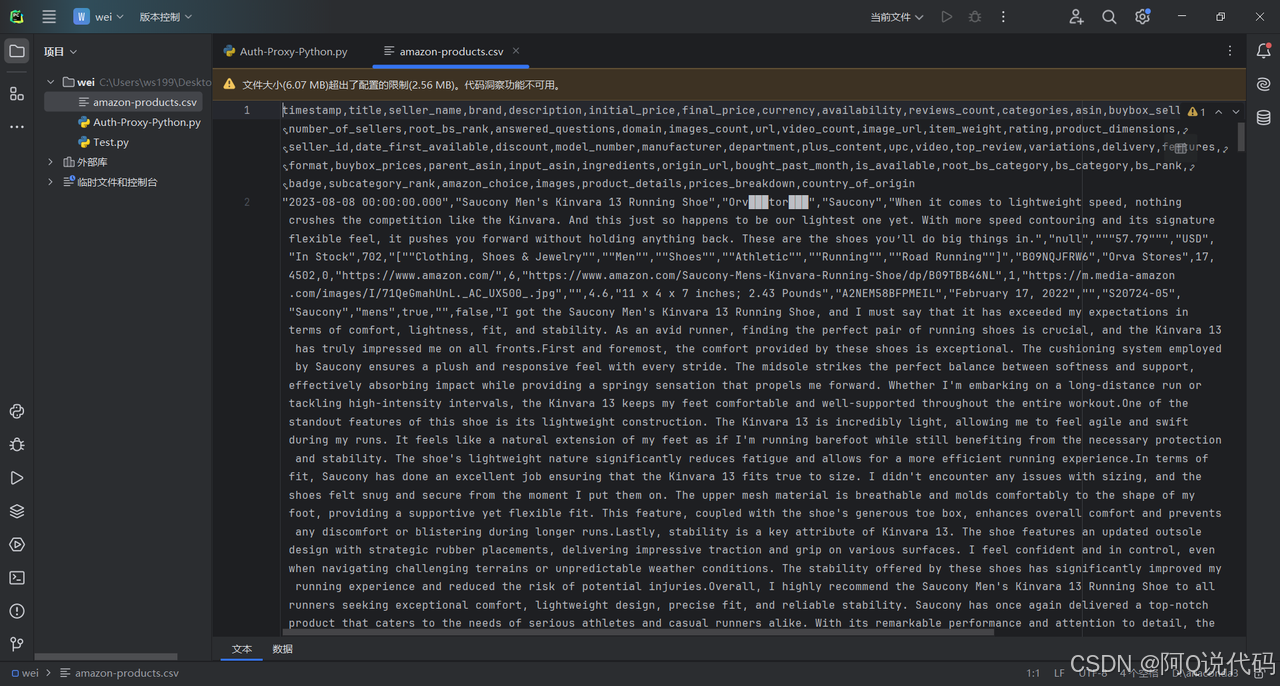Switch to the Auth-Proxy-Python.py editor tab
The width and height of the screenshot is (1280, 686).
[286, 51]
